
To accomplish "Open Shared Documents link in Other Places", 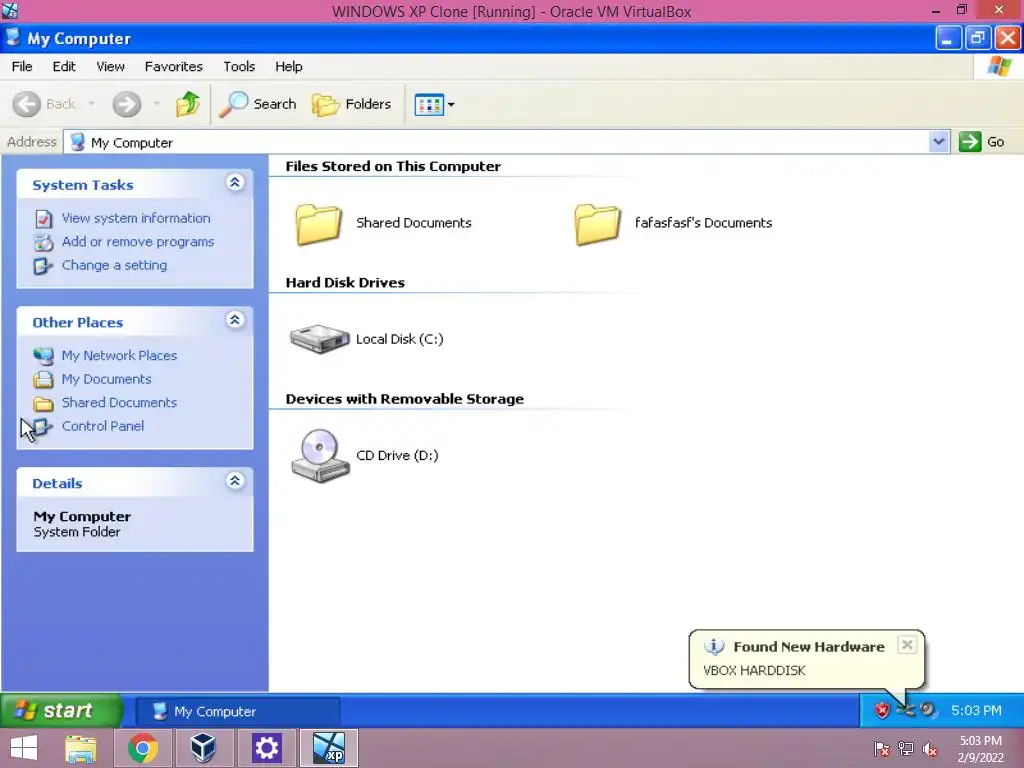I will pos(119,402).
